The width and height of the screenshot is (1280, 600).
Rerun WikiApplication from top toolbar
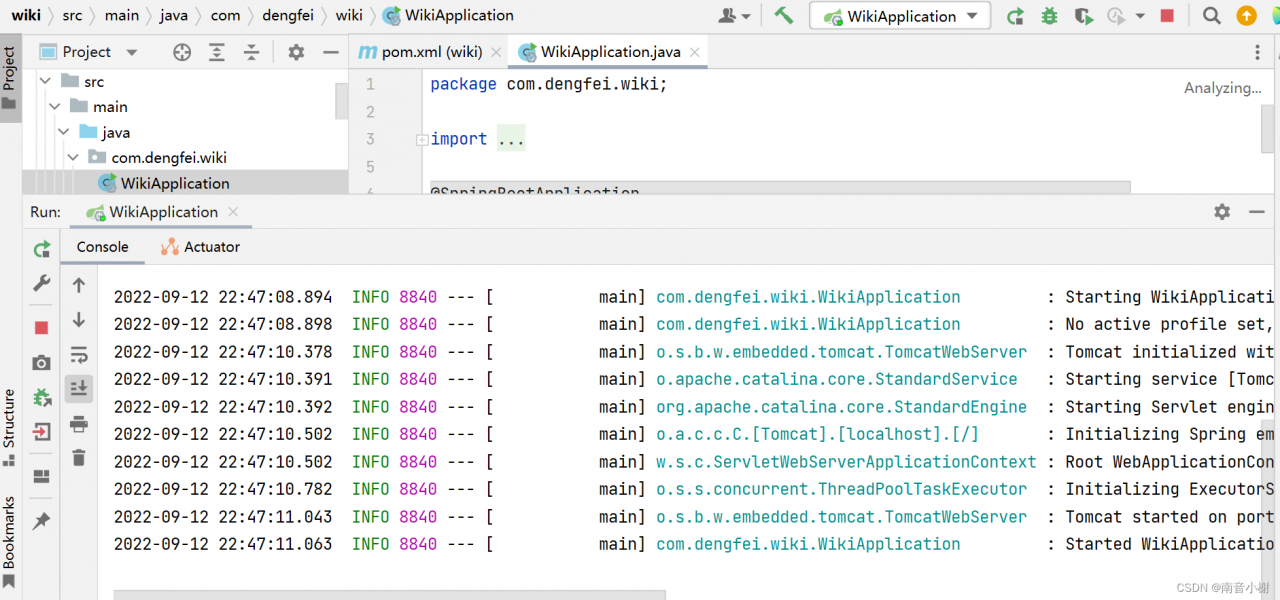[1015, 16]
